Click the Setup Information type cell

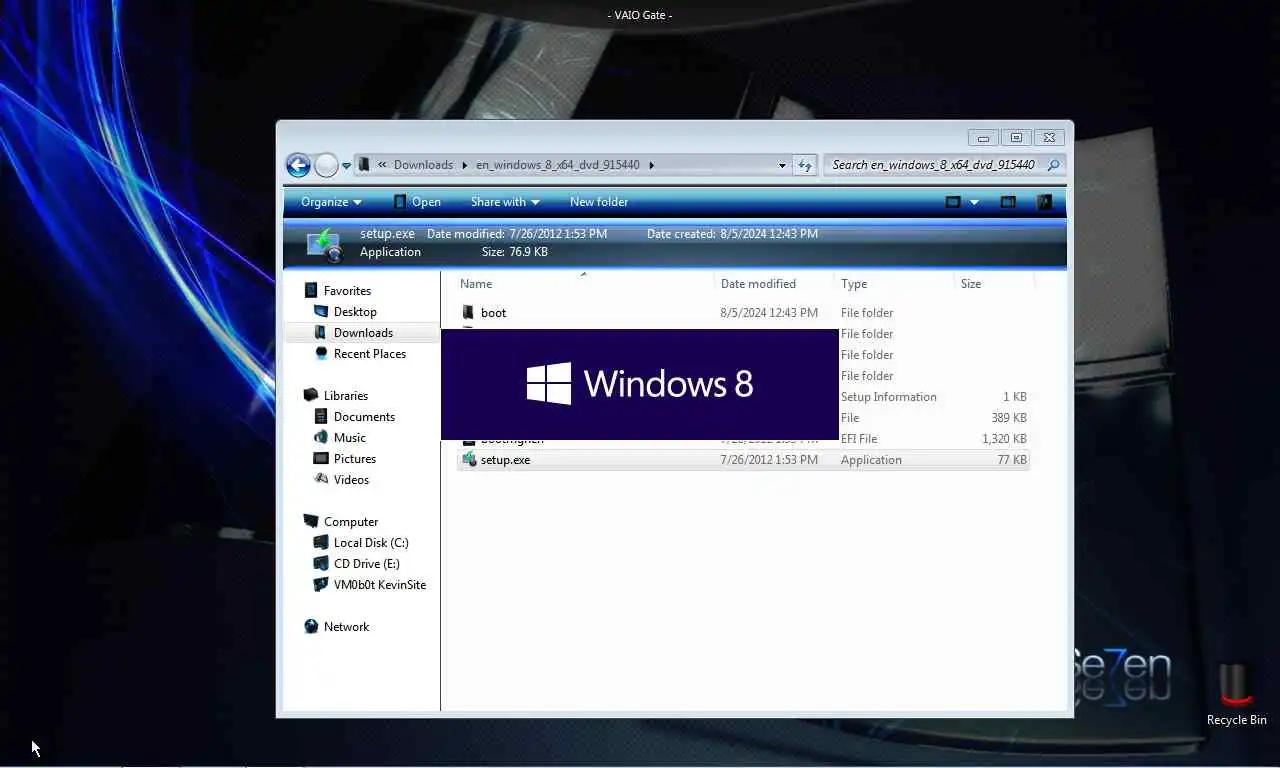pos(889,397)
